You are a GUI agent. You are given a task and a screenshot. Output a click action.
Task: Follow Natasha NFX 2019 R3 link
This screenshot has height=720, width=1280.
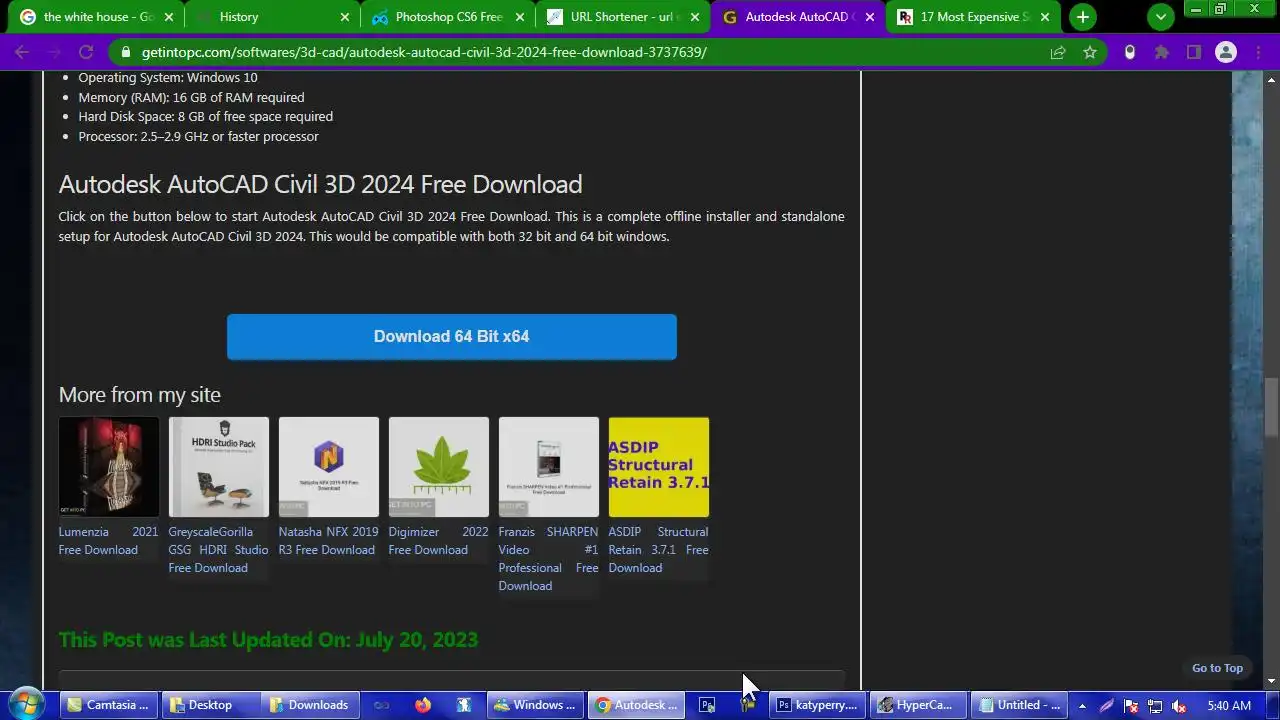[328, 541]
